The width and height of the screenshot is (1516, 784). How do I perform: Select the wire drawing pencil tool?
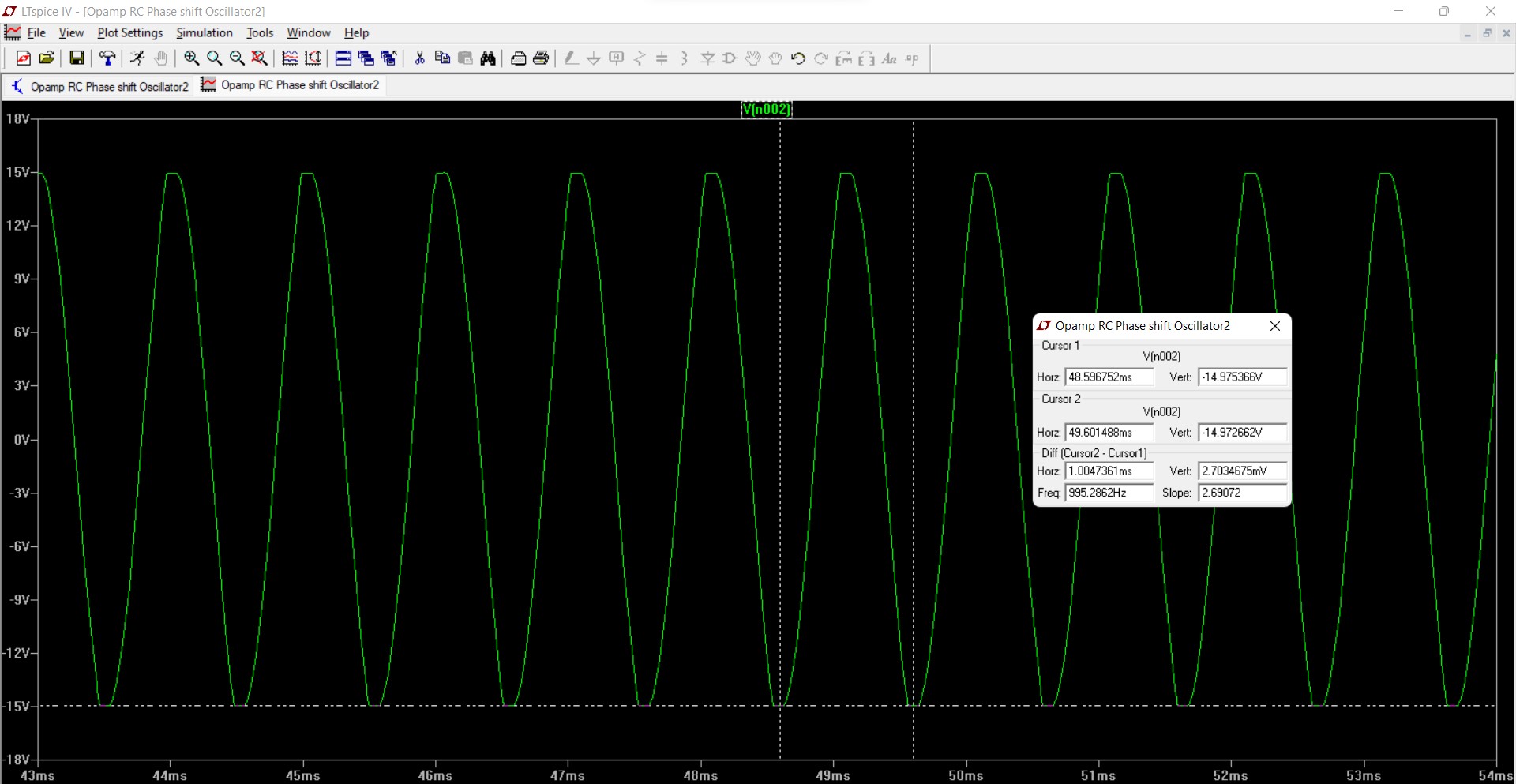click(x=572, y=58)
